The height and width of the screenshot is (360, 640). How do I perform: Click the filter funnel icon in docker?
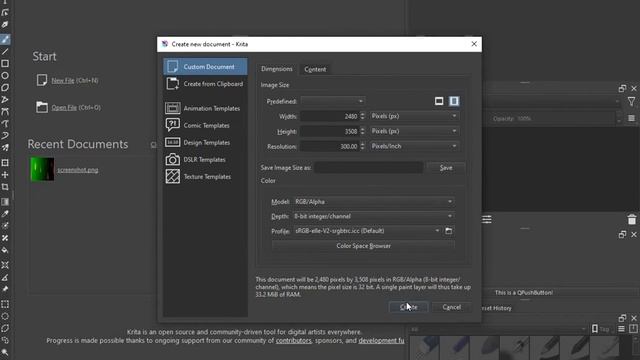(631, 101)
